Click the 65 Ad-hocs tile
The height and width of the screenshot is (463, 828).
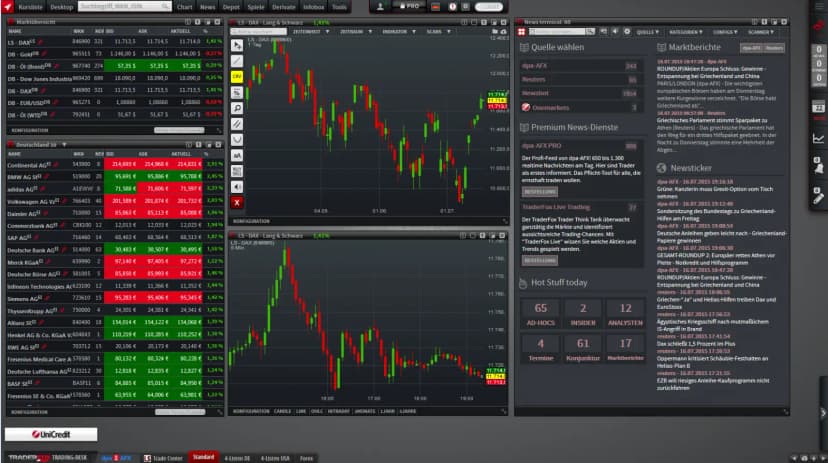point(541,314)
